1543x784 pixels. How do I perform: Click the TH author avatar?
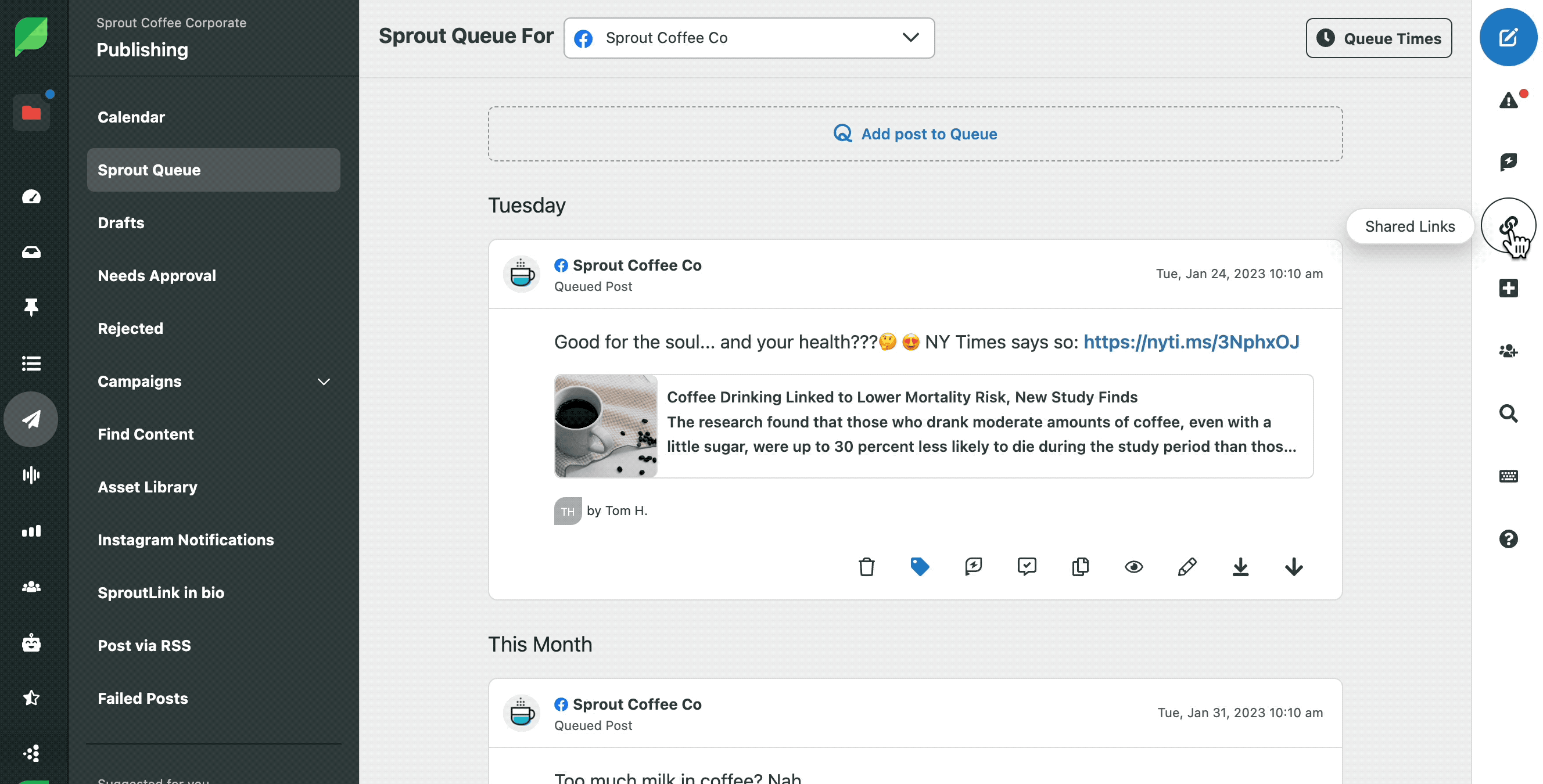click(x=567, y=511)
